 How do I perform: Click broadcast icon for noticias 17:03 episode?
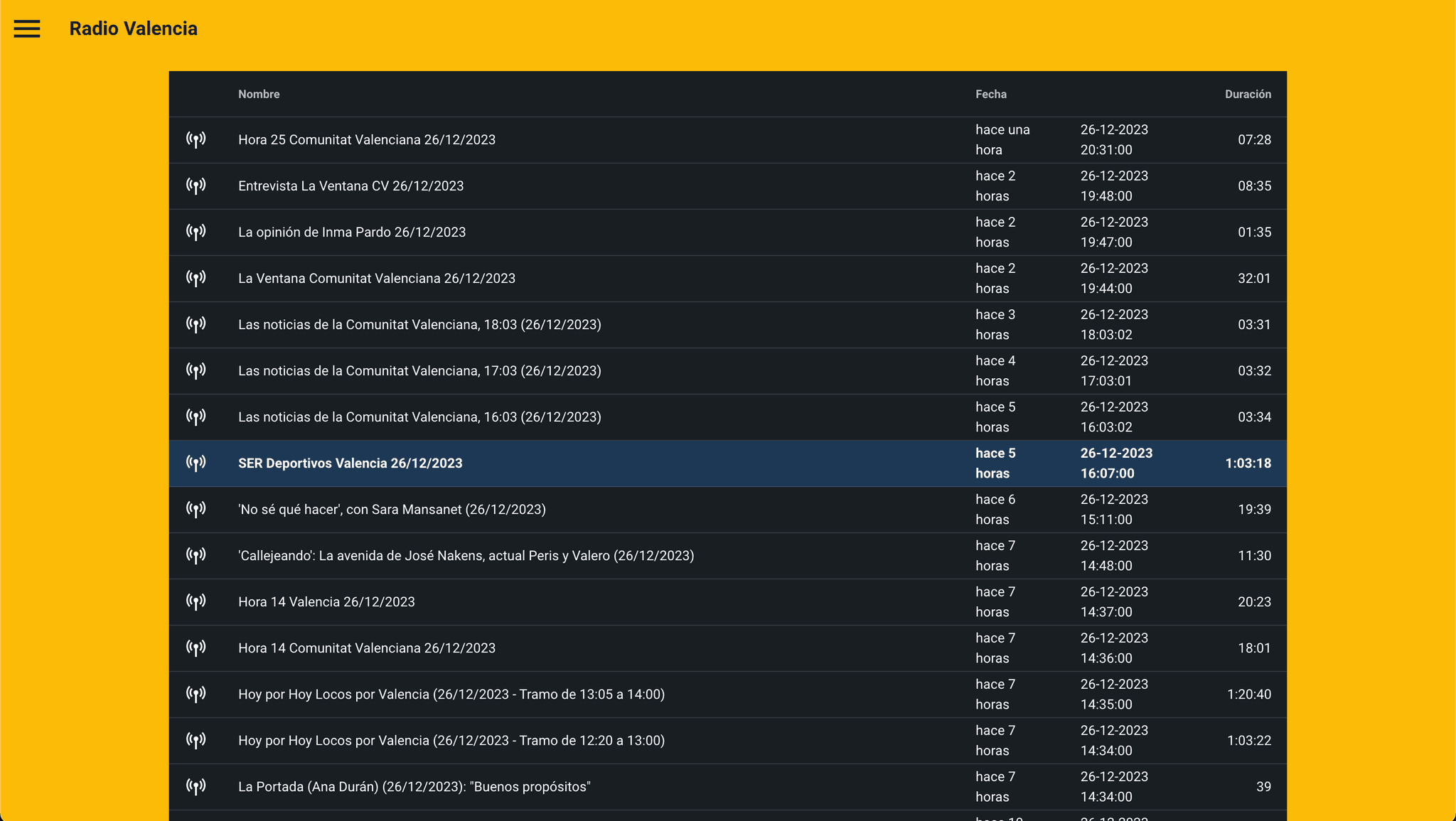[x=196, y=371]
